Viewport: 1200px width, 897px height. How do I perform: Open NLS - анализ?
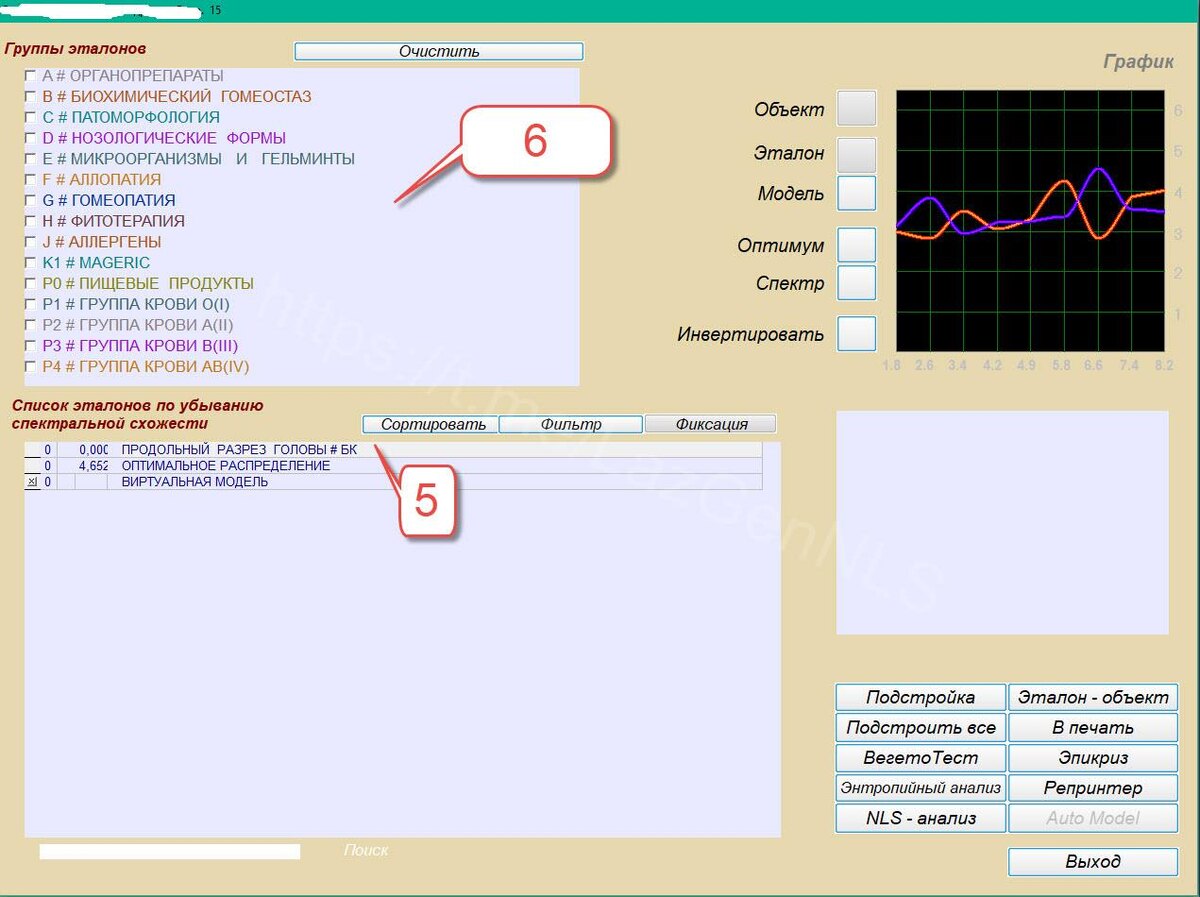pos(920,817)
